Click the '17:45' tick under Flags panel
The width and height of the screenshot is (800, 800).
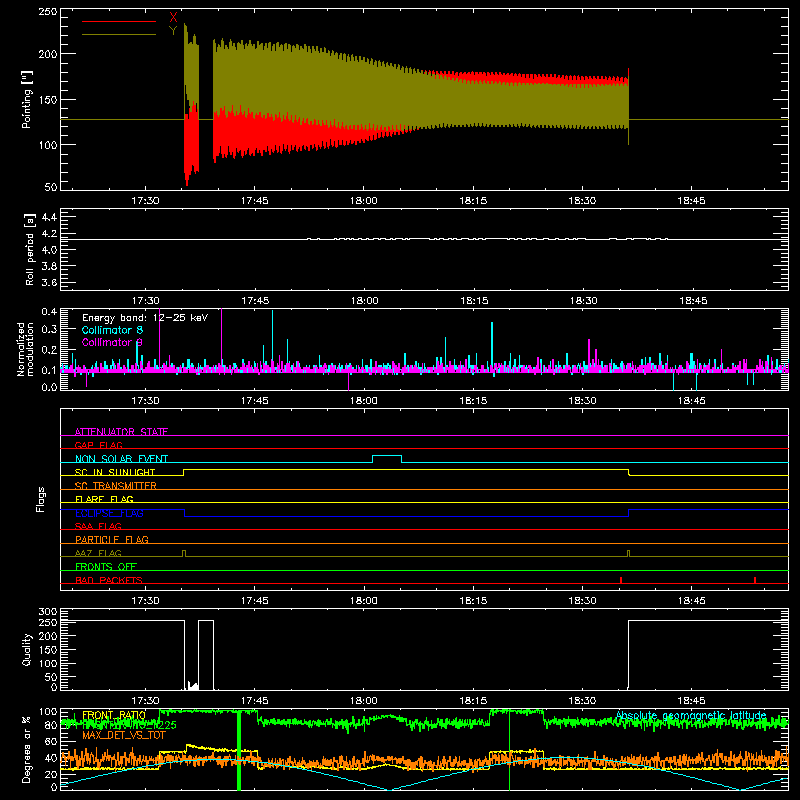(255, 601)
